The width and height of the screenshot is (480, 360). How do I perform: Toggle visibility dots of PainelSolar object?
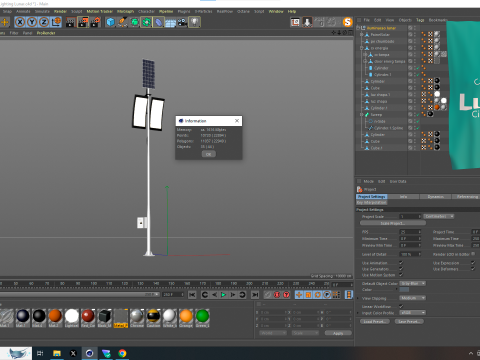[415, 34]
